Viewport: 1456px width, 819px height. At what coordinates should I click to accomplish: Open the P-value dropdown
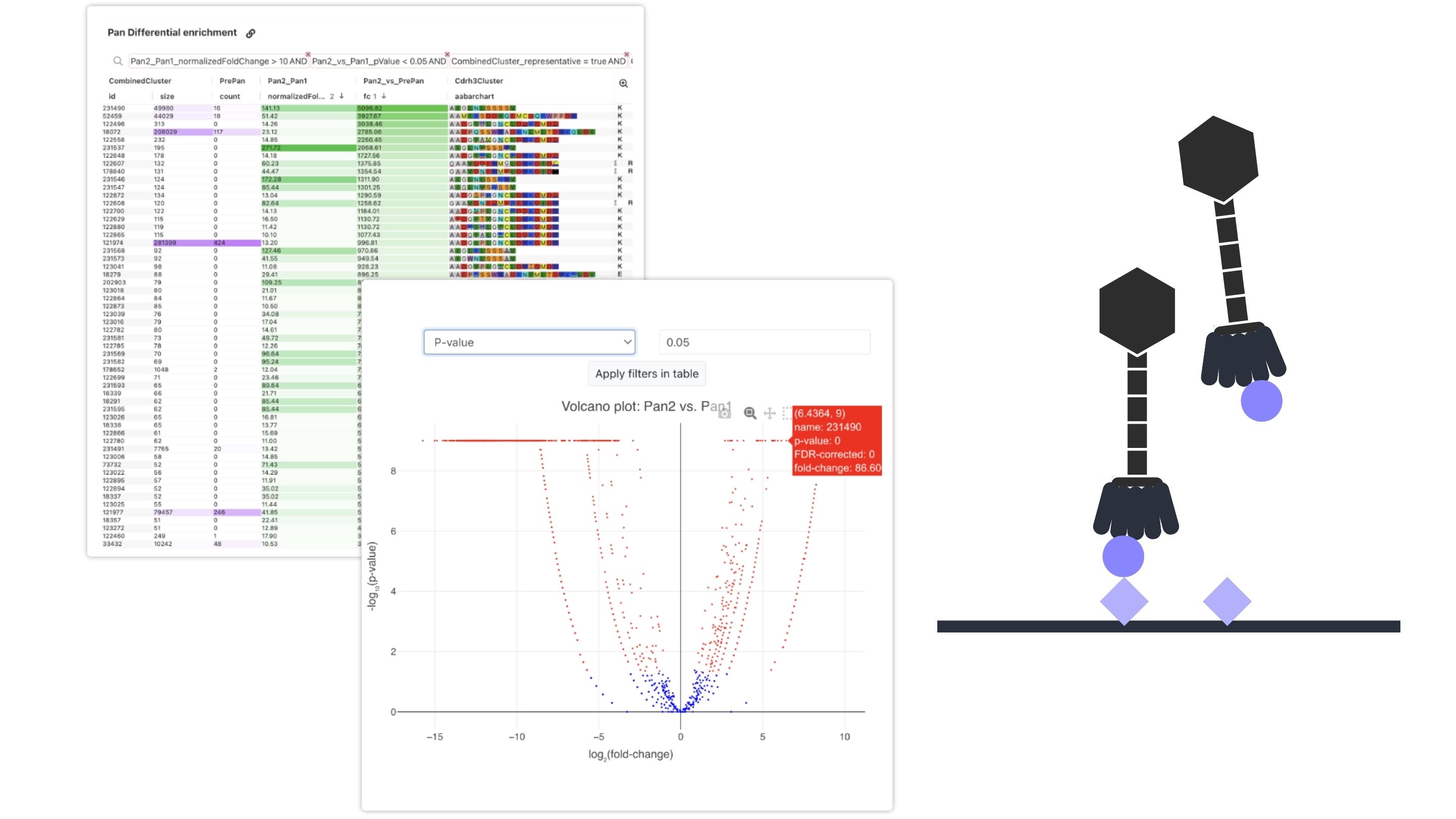(529, 343)
